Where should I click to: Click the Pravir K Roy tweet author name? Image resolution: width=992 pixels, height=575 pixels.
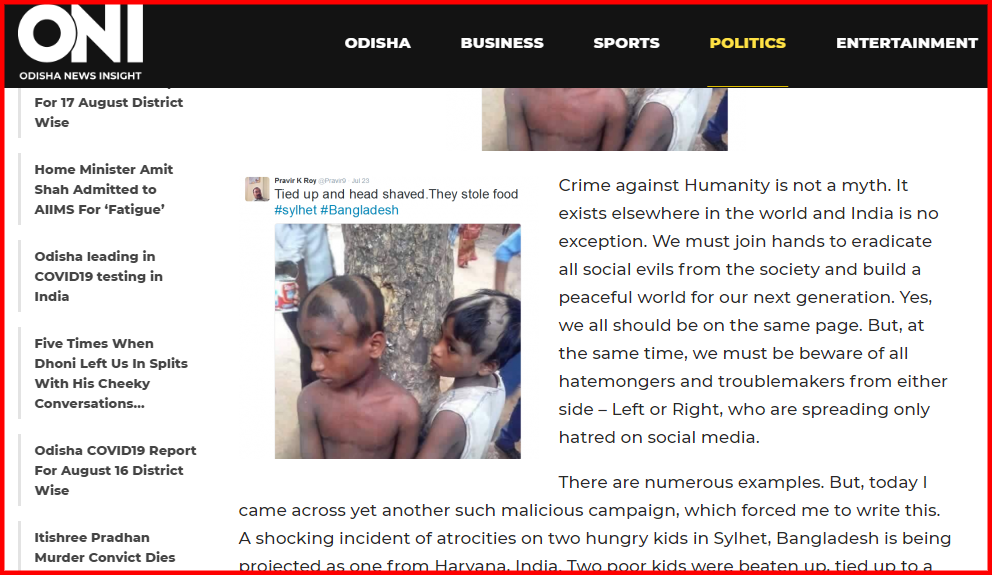click(295, 180)
